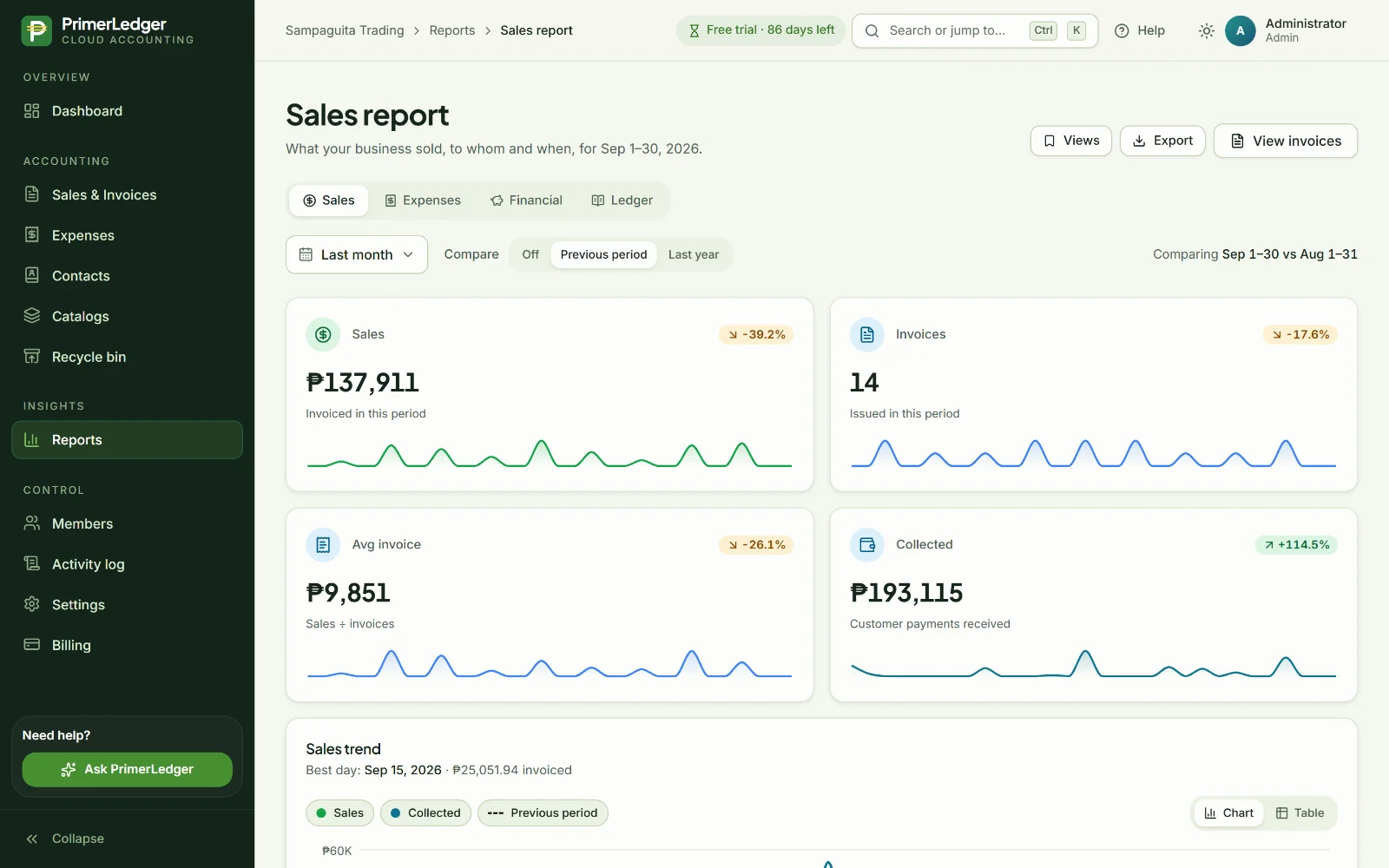Click the Collected card sparkline
1389x868 pixels.
click(x=1094, y=664)
